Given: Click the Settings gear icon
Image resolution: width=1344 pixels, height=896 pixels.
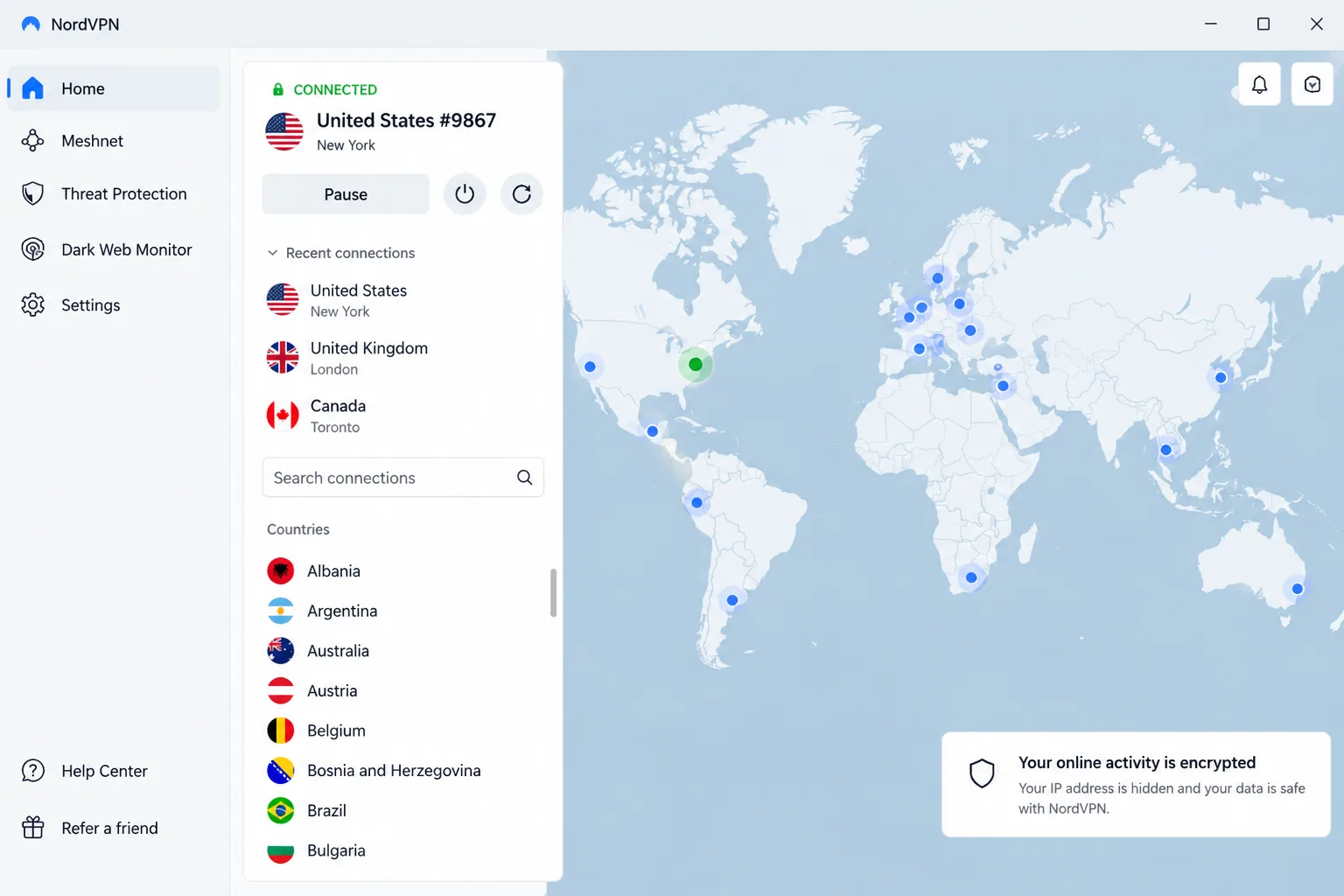Looking at the screenshot, I should coord(33,305).
